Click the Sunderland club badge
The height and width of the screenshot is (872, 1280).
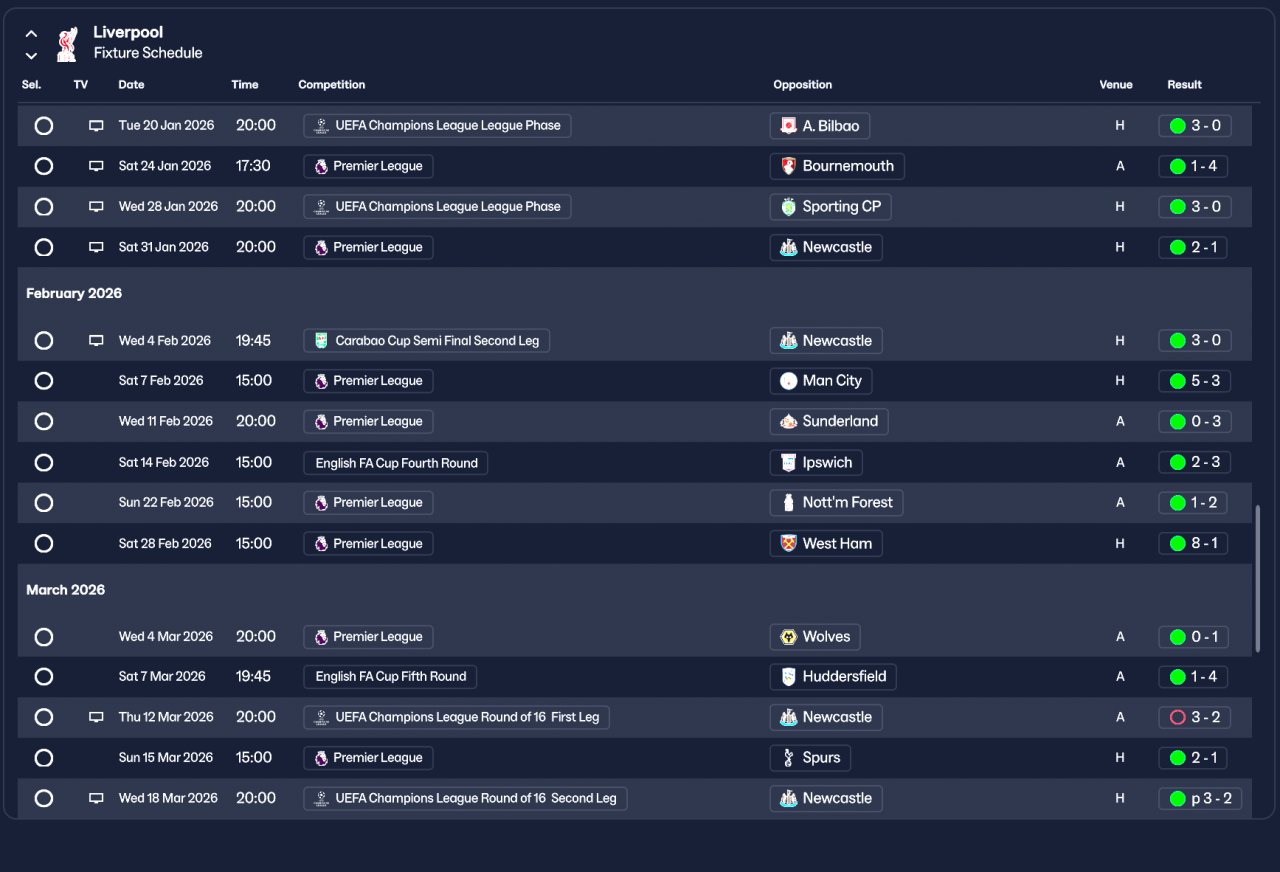click(788, 422)
